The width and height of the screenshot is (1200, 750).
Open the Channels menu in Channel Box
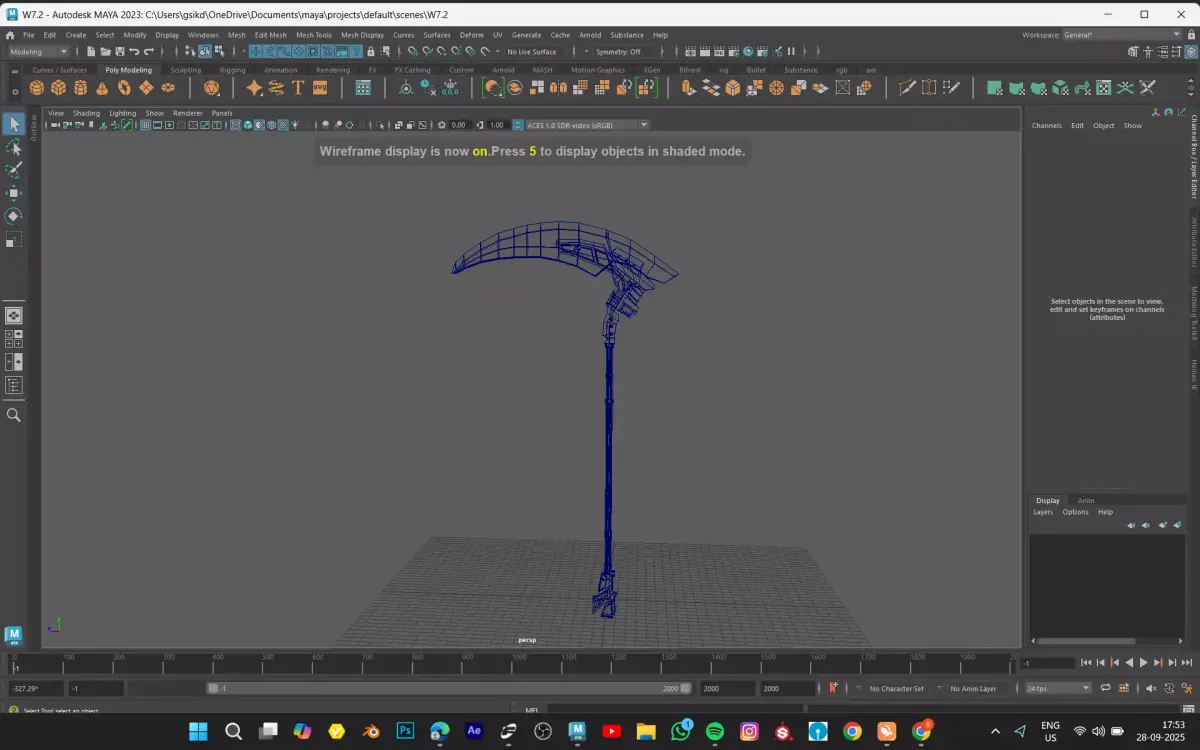pyautogui.click(x=1046, y=126)
